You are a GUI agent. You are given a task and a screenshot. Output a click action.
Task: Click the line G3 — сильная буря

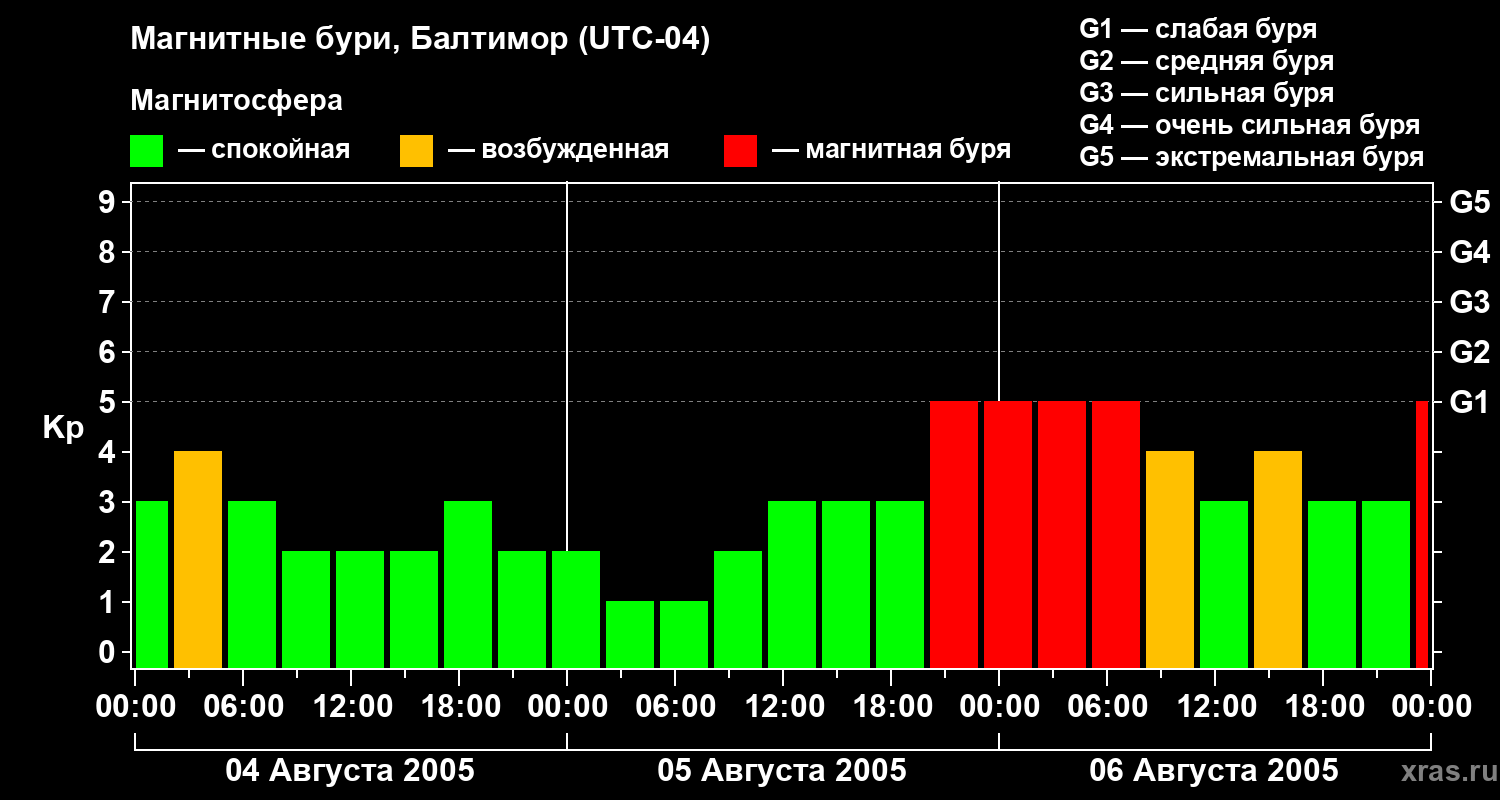1207,93
